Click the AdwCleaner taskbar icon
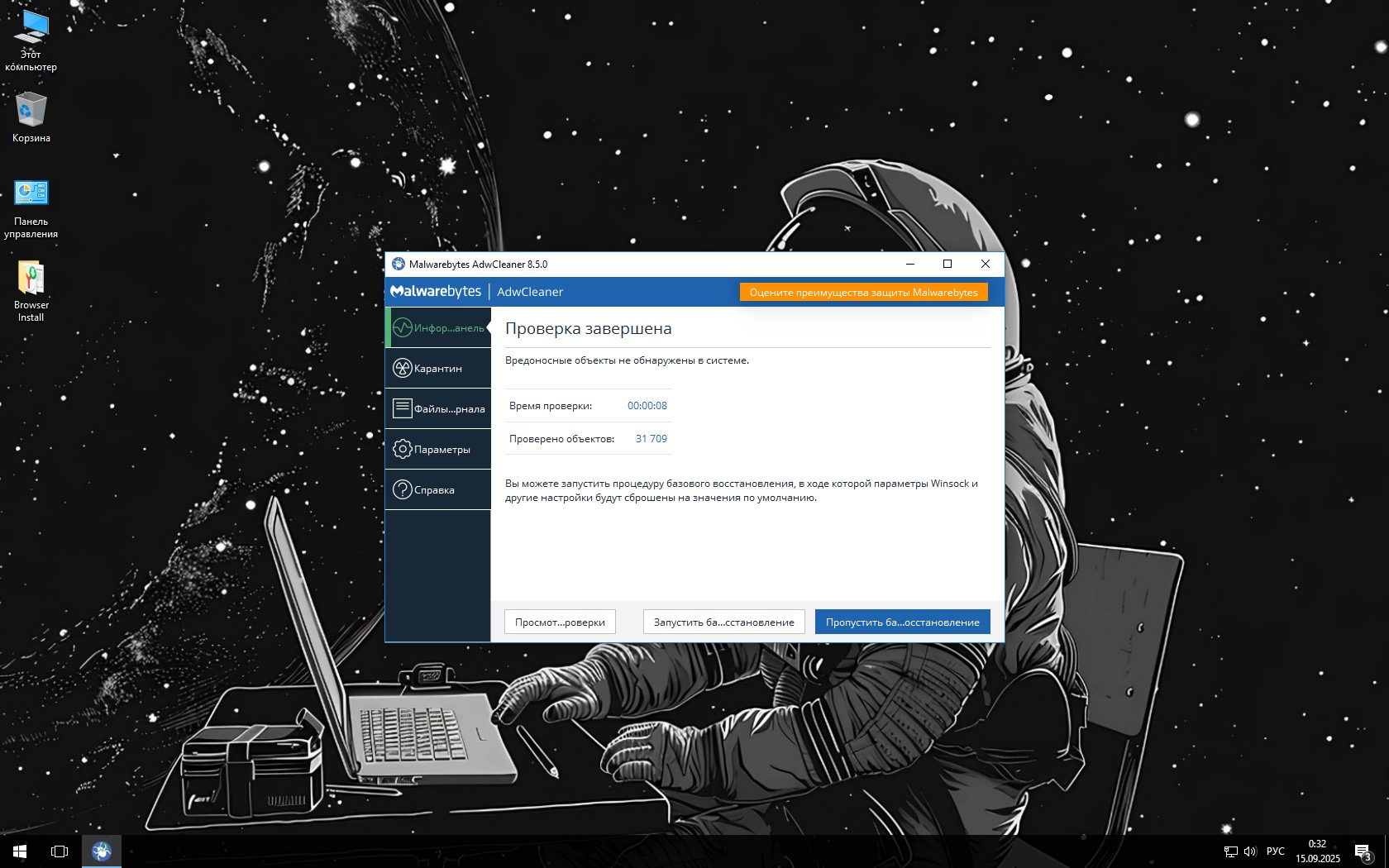1389x868 pixels. (x=102, y=851)
